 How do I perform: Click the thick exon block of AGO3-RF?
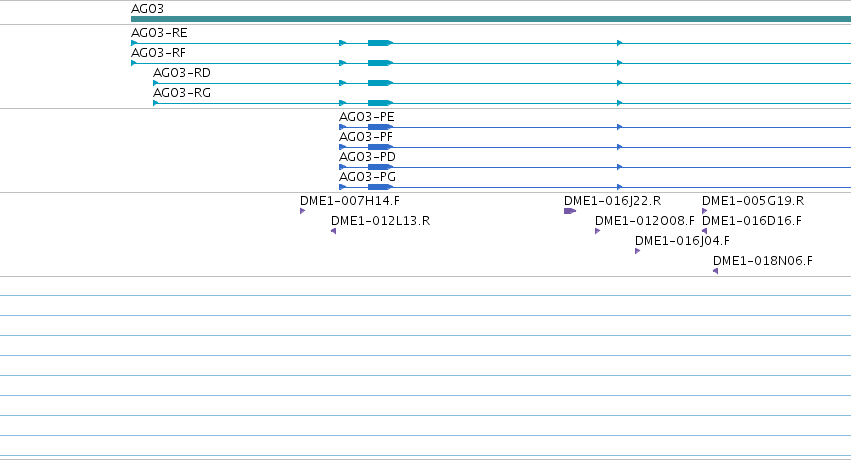pyautogui.click(x=380, y=63)
